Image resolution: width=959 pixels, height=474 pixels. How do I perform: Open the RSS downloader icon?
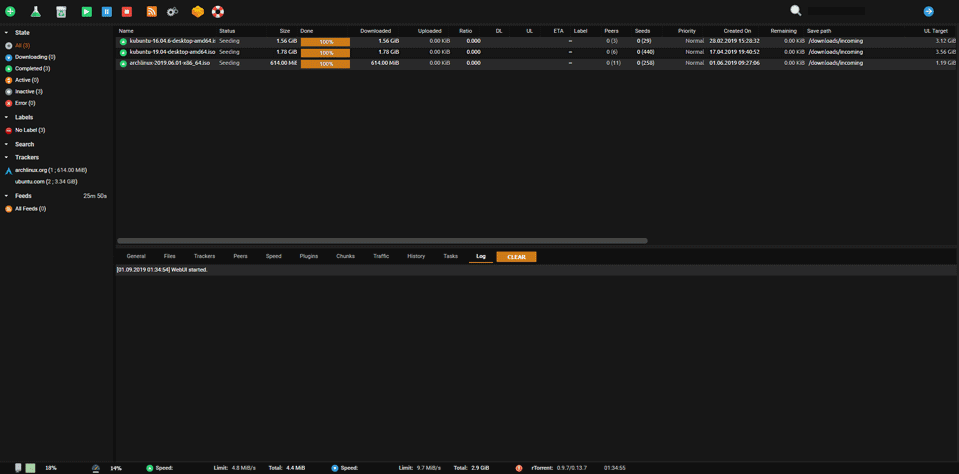(152, 12)
